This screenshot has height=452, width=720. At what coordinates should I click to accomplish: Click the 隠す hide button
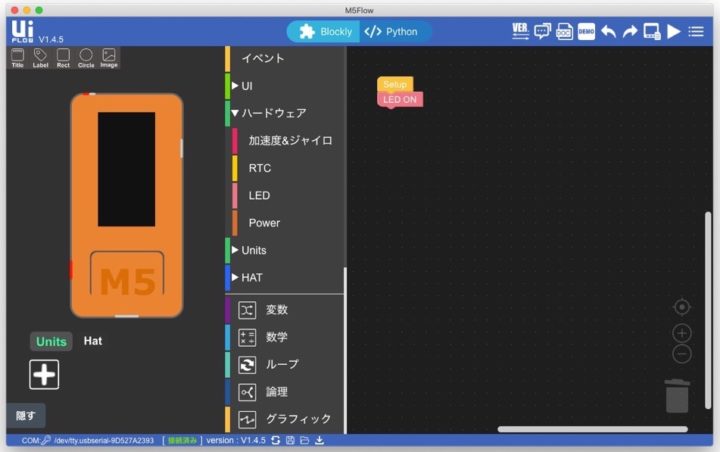point(26,415)
